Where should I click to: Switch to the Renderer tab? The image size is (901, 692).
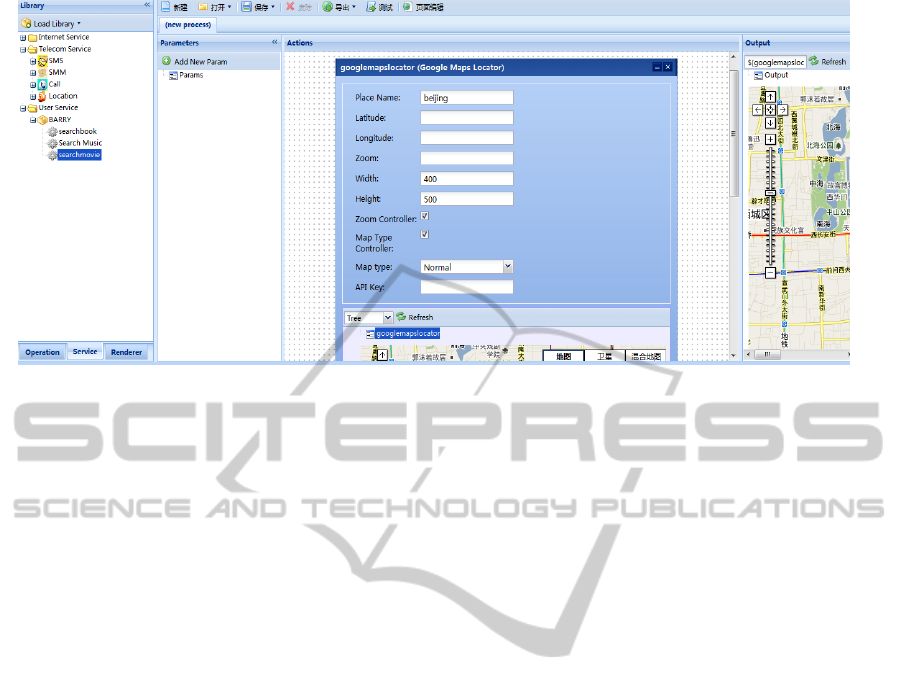tap(127, 352)
